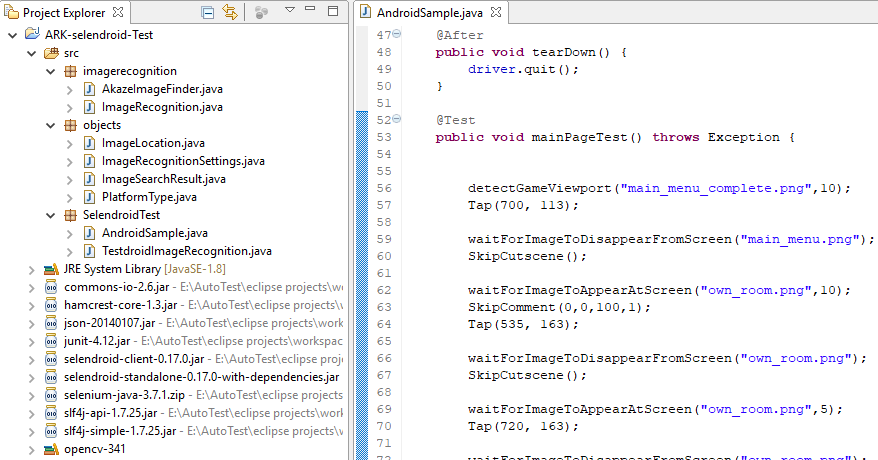This screenshot has height=460, width=878.
Task: Click line number 56 in the gutter
Action: (x=384, y=188)
